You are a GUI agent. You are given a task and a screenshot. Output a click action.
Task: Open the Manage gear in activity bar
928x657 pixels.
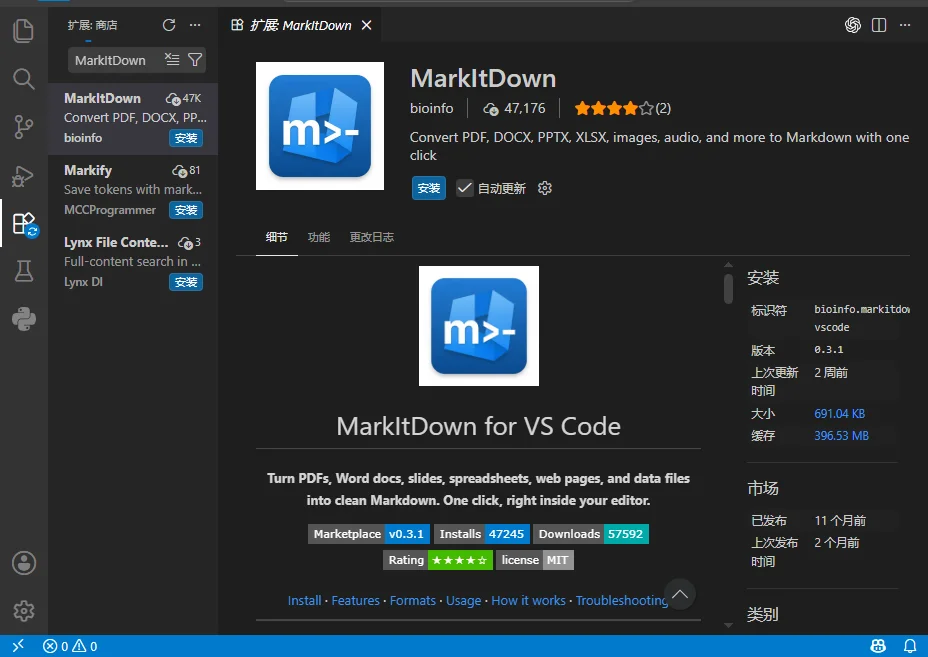(24, 611)
